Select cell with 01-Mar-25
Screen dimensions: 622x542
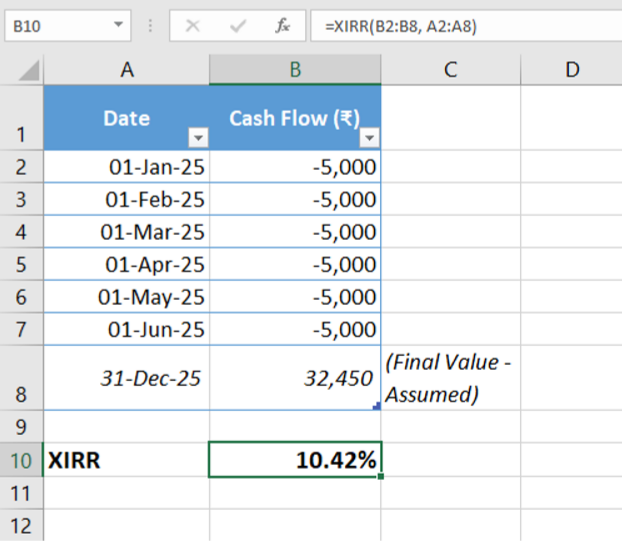127,232
